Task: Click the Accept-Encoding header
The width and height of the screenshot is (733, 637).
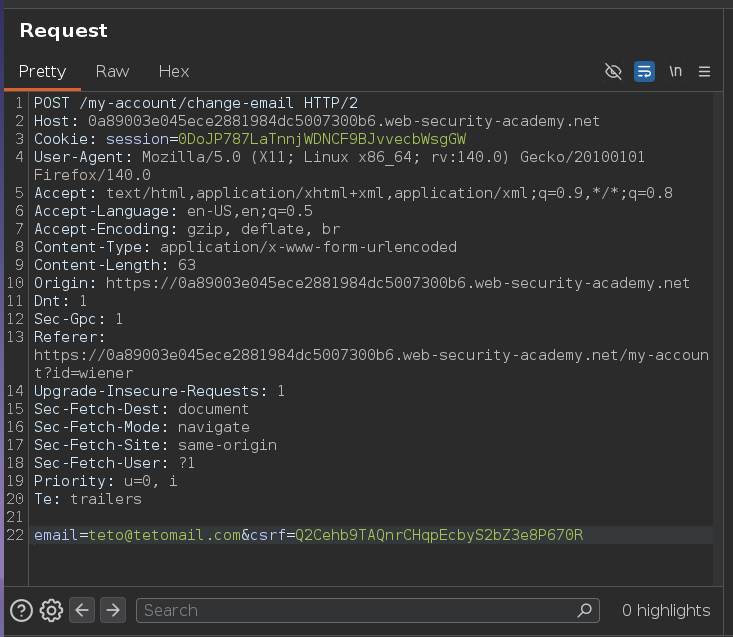Action: click(187, 229)
